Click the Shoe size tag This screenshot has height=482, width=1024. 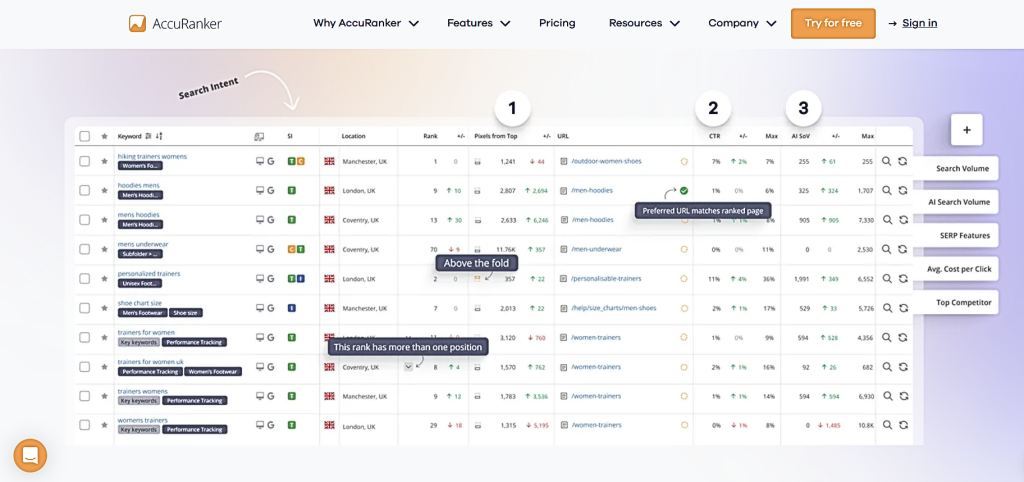click(x=185, y=313)
